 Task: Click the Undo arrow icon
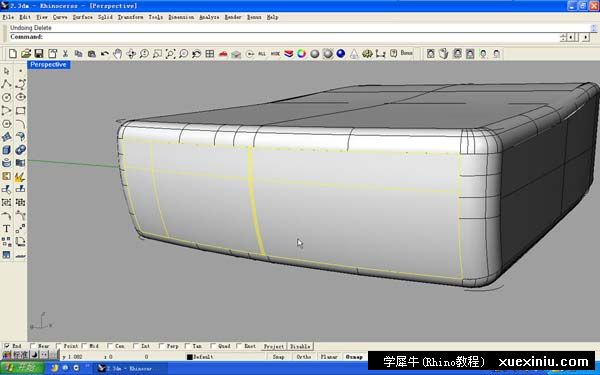[104, 54]
